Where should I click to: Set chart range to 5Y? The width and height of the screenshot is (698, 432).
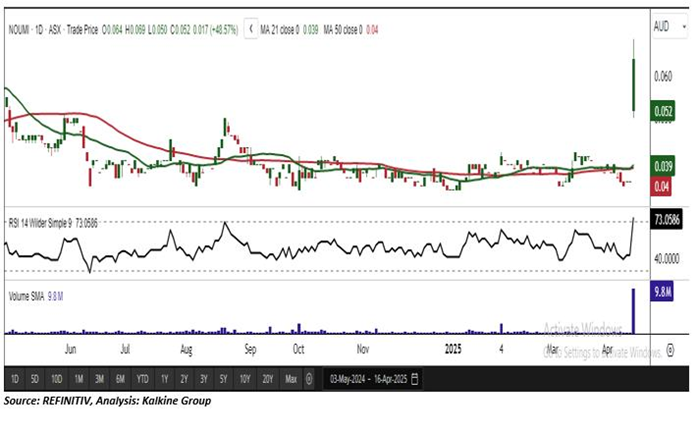(225, 379)
